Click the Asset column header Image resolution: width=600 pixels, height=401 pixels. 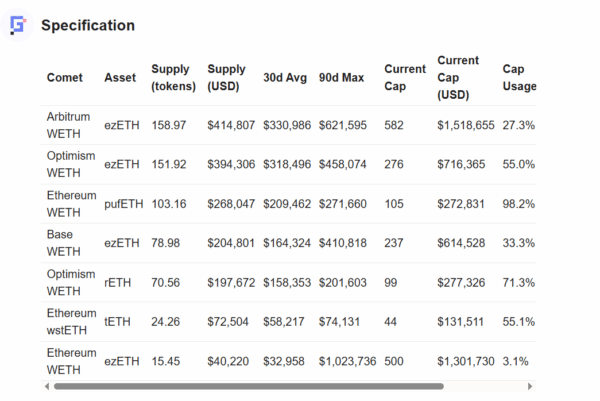(120, 78)
